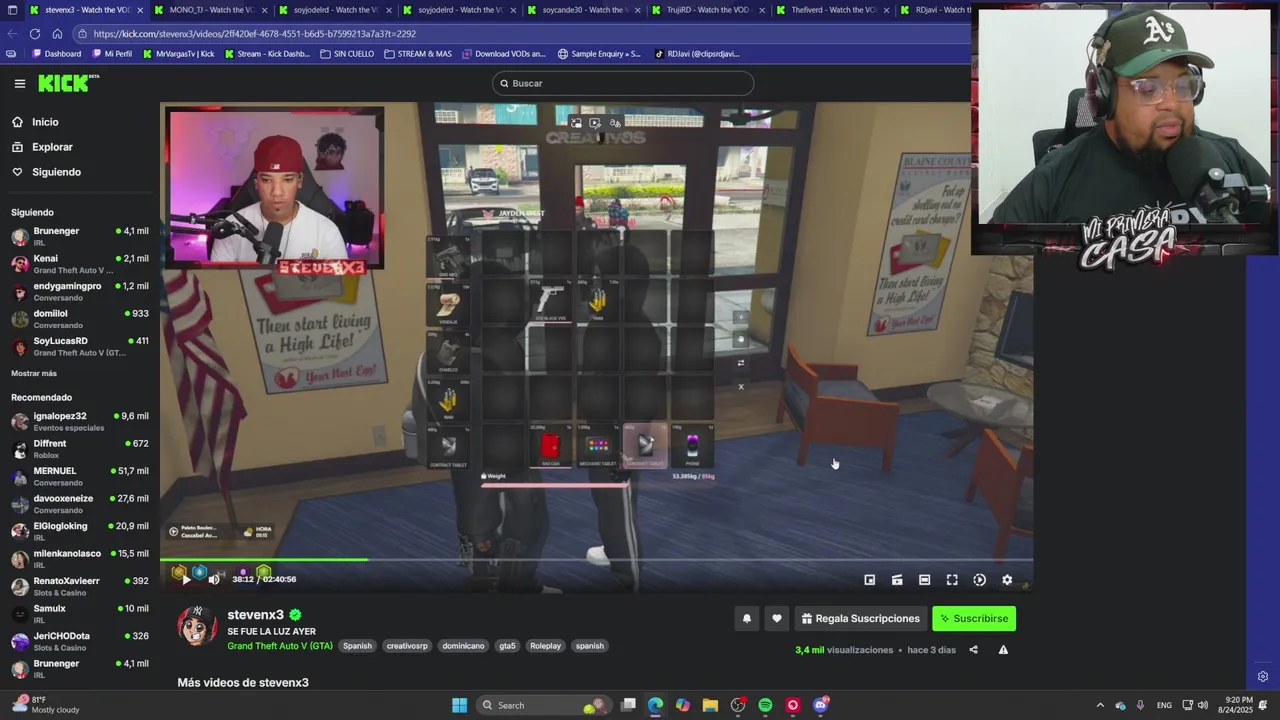Open Kenai channel in sidebar
This screenshot has width=1280, height=720.
click(x=80, y=264)
